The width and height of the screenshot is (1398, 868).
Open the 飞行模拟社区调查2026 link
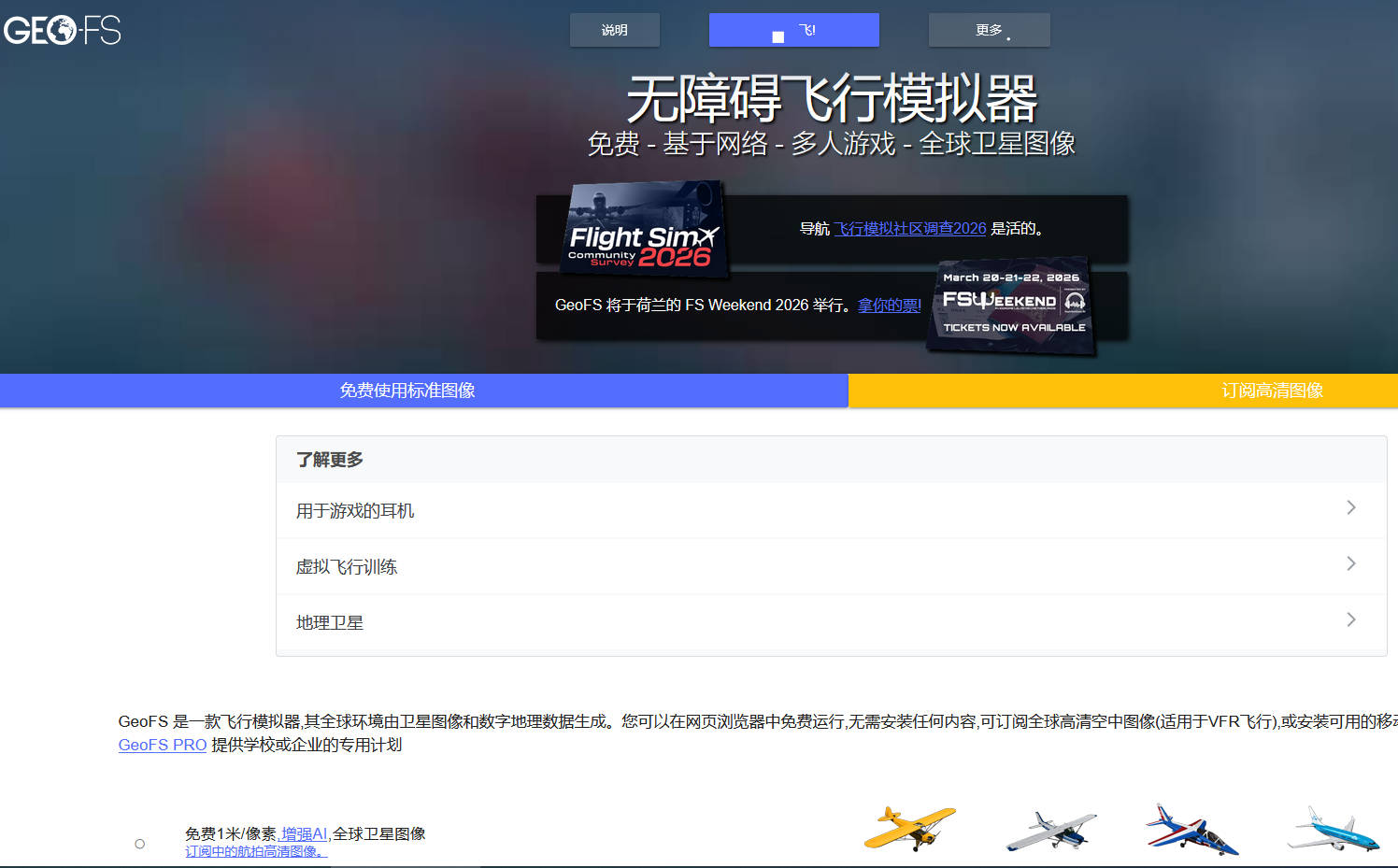pos(909,229)
